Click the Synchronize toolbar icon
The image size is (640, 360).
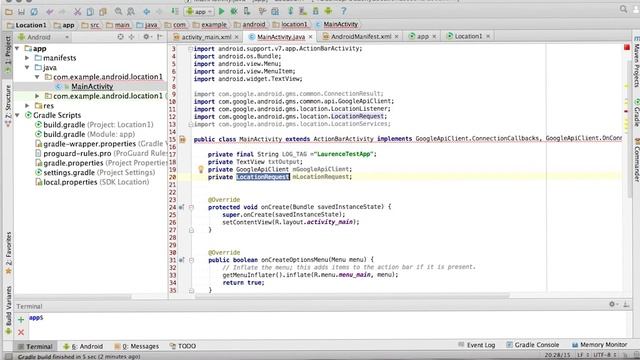tap(34, 12)
